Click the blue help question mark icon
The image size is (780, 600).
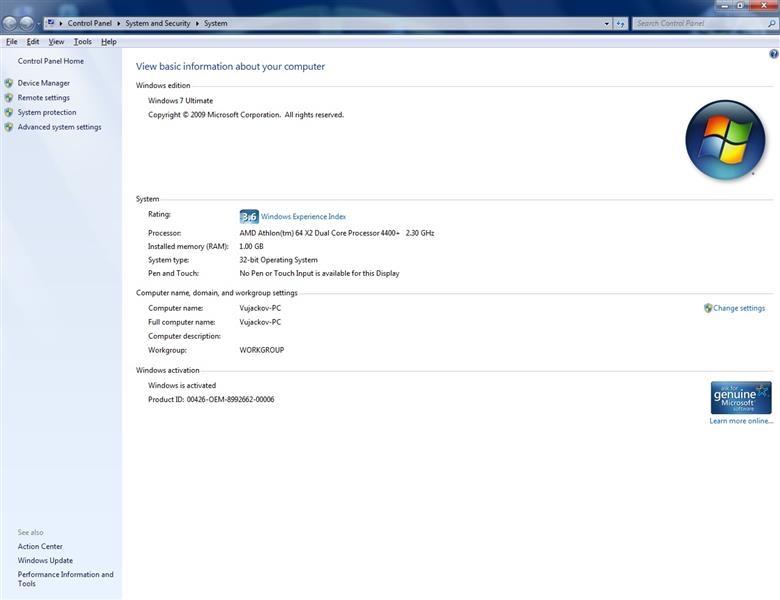(x=774, y=54)
